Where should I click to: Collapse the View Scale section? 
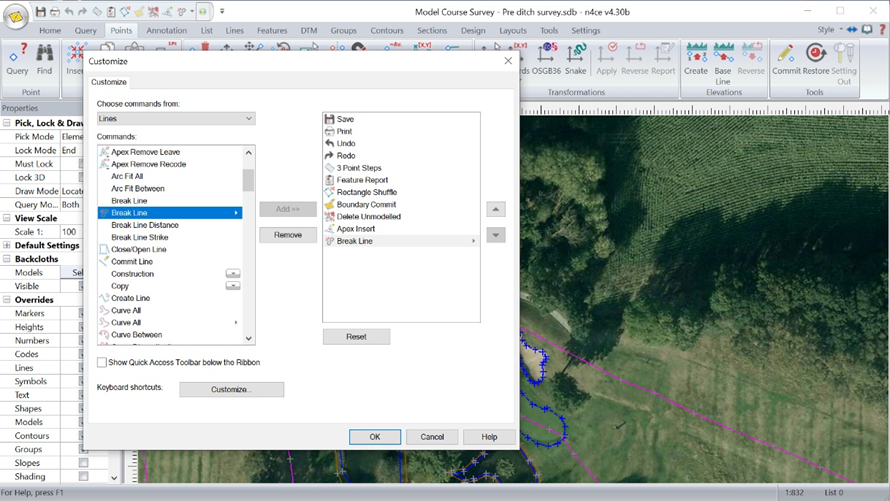[7, 218]
